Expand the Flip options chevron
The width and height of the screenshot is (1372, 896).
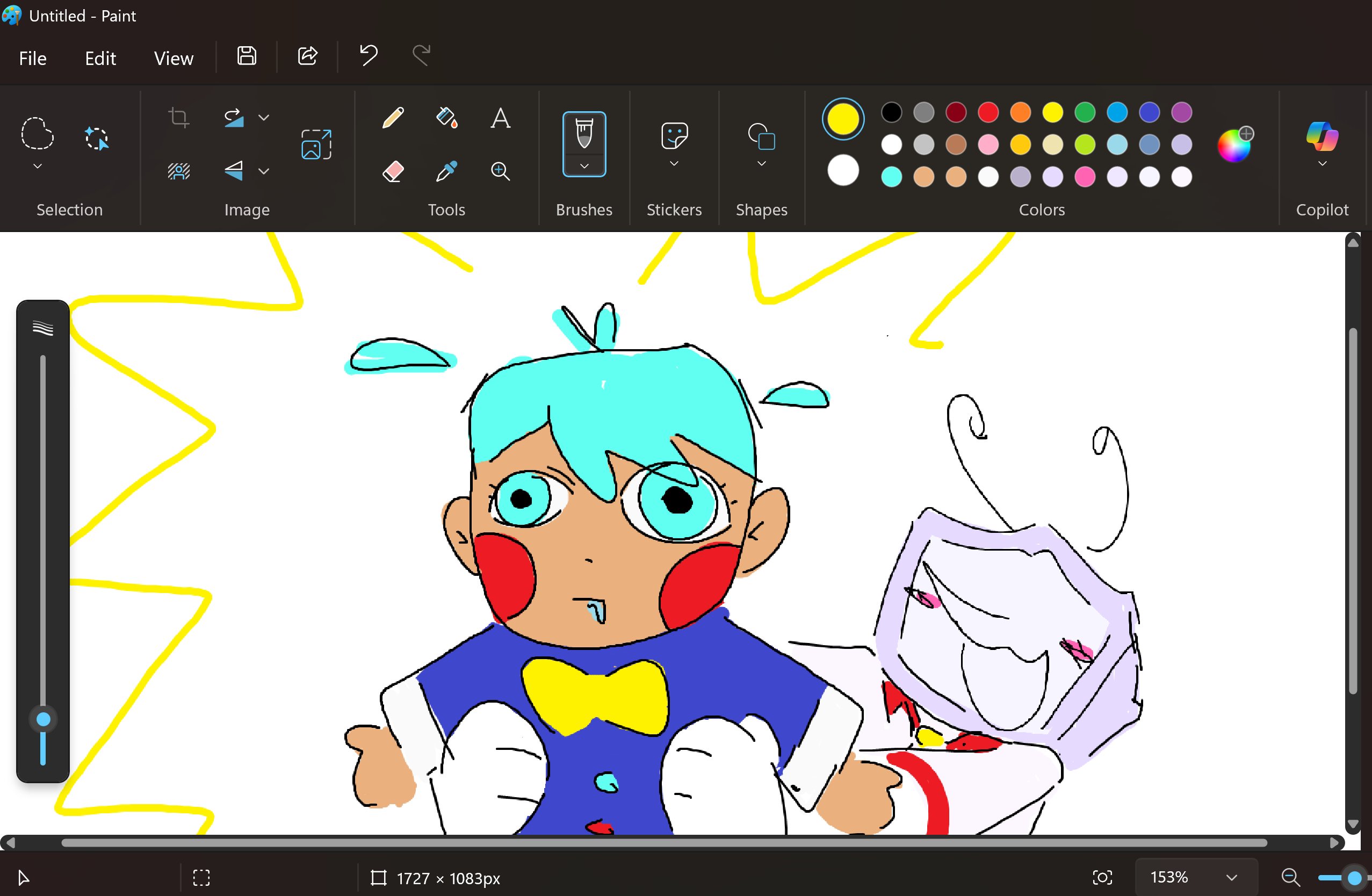tap(263, 171)
